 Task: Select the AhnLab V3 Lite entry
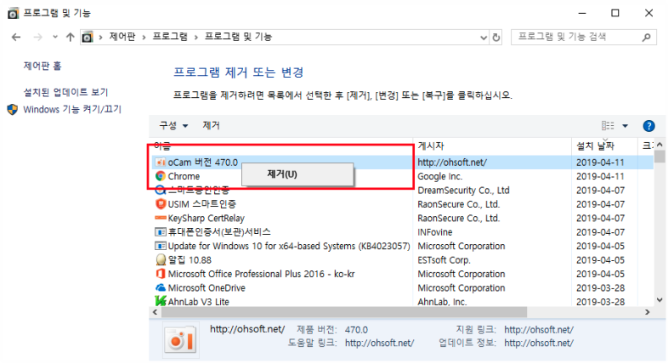[199, 302]
